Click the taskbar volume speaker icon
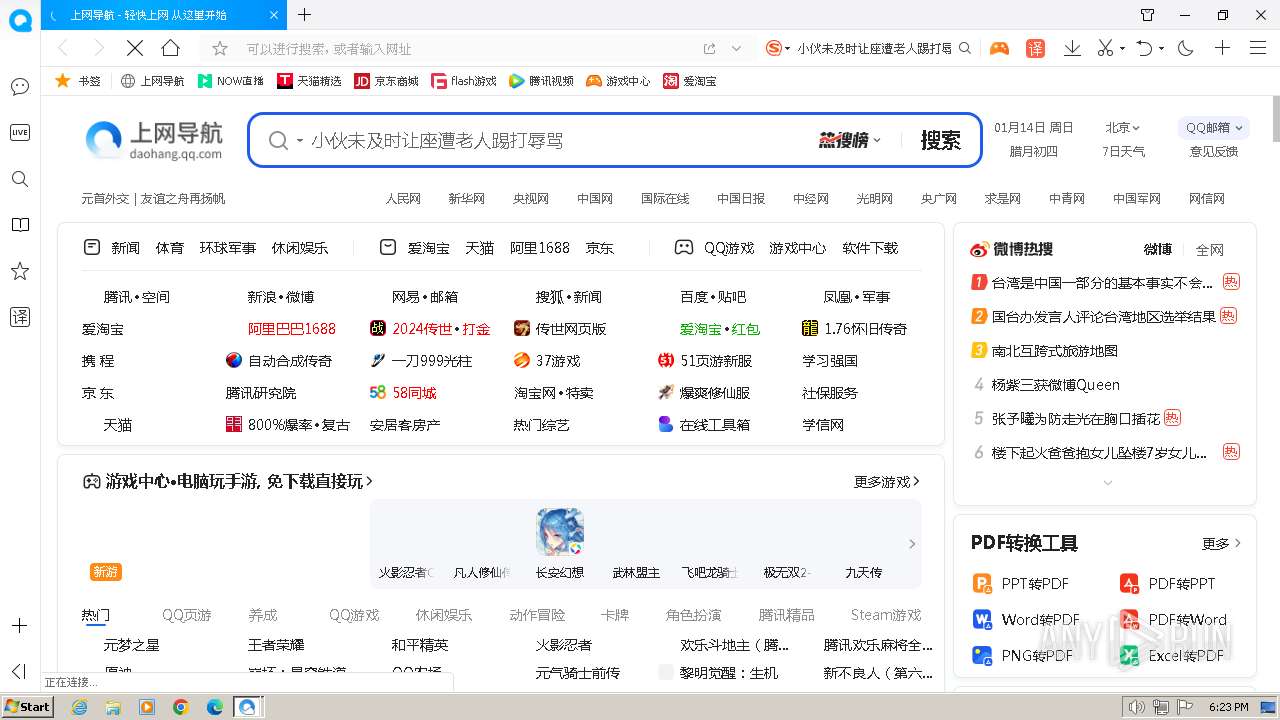The height and width of the screenshot is (720, 1280). click(1137, 707)
